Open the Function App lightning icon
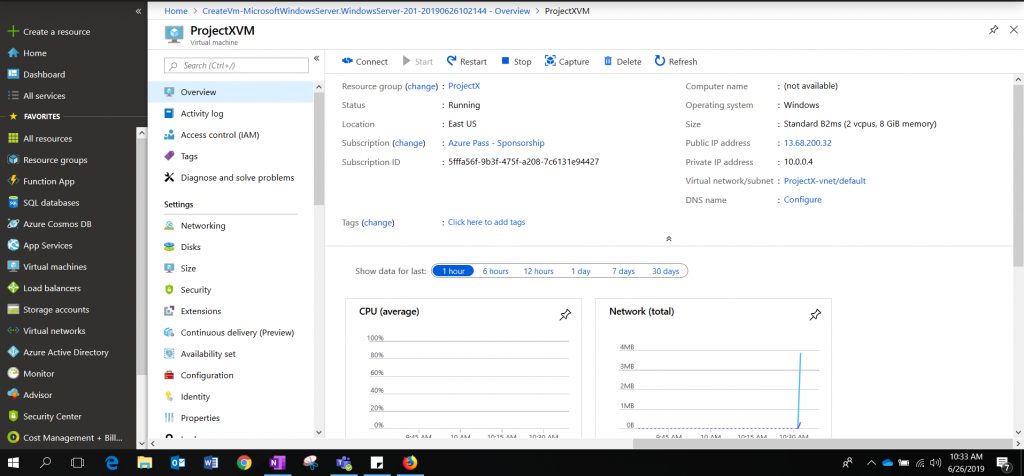1024x476 pixels. pyautogui.click(x=12, y=182)
